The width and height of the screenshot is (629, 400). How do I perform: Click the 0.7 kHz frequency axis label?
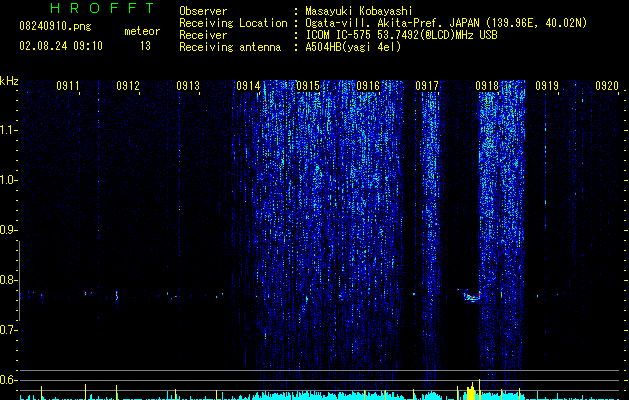click(x=8, y=330)
